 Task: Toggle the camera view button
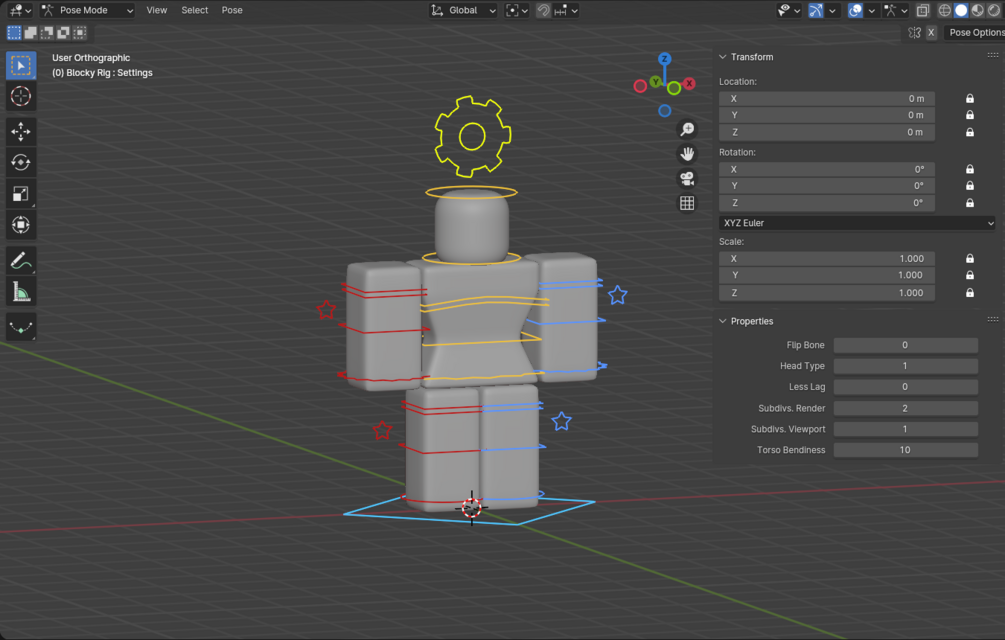(687, 178)
